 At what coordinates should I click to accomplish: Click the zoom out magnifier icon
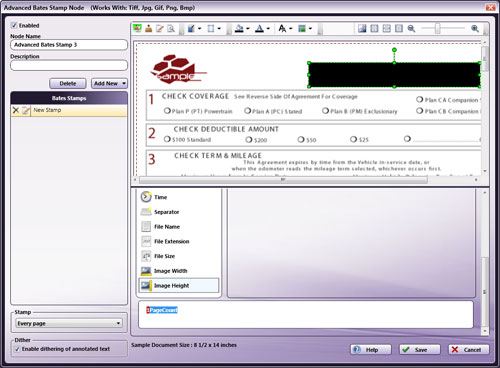(x=411, y=28)
